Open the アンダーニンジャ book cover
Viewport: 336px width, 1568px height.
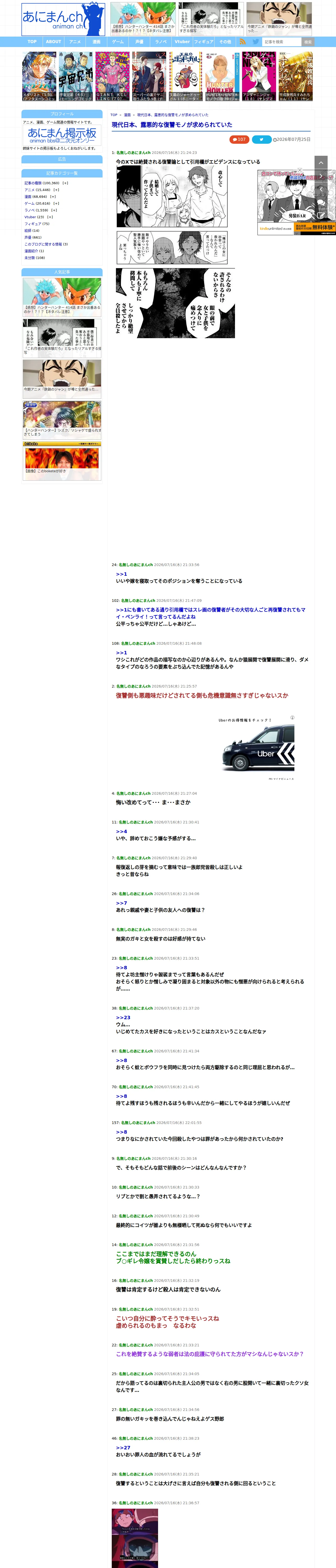(259, 76)
